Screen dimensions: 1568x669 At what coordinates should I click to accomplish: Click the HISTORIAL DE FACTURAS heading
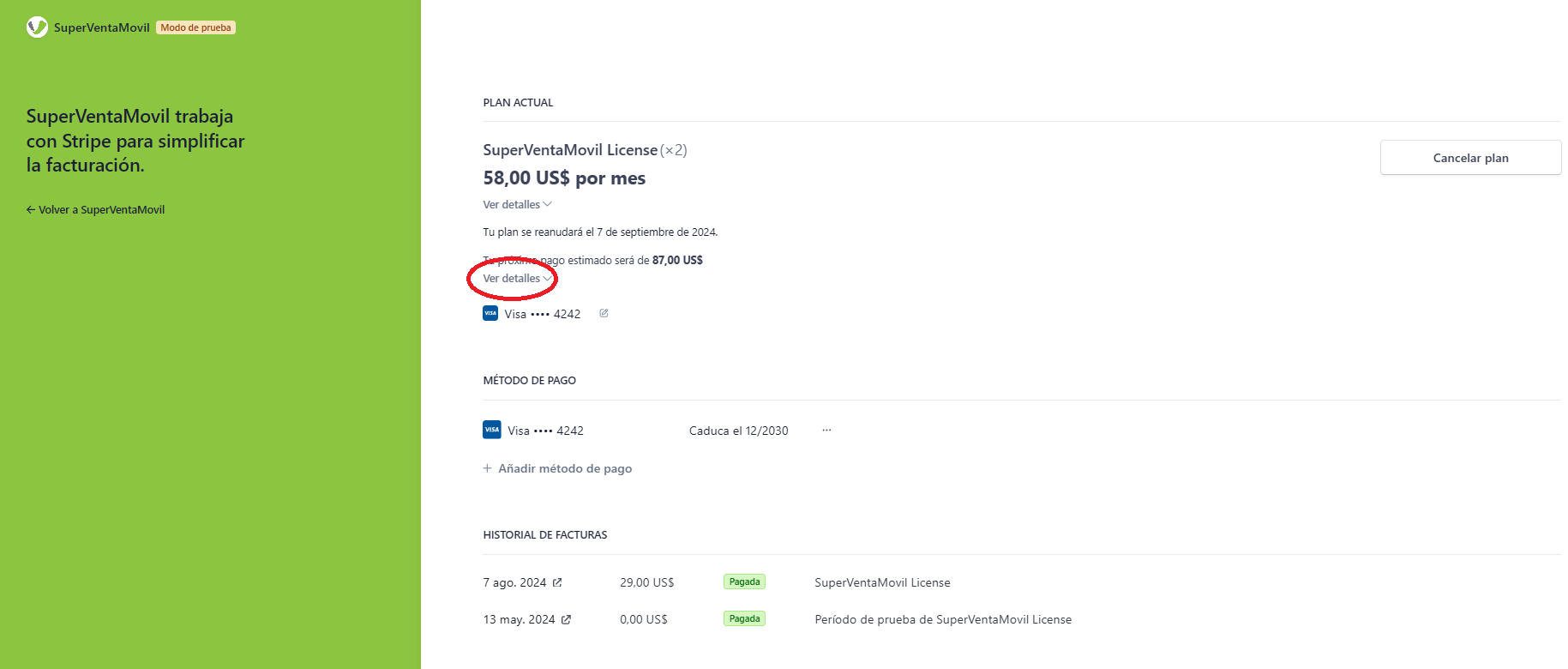point(545,534)
